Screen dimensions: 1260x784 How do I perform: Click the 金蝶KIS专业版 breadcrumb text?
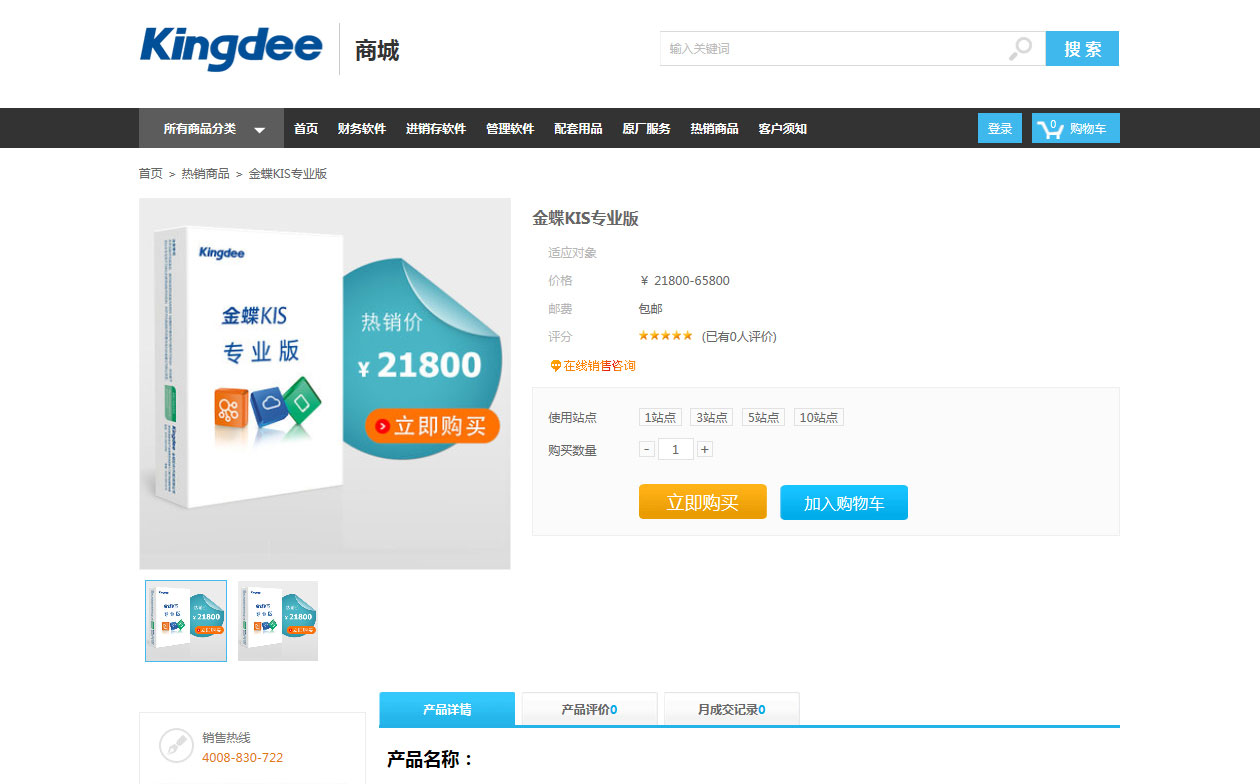tap(288, 174)
